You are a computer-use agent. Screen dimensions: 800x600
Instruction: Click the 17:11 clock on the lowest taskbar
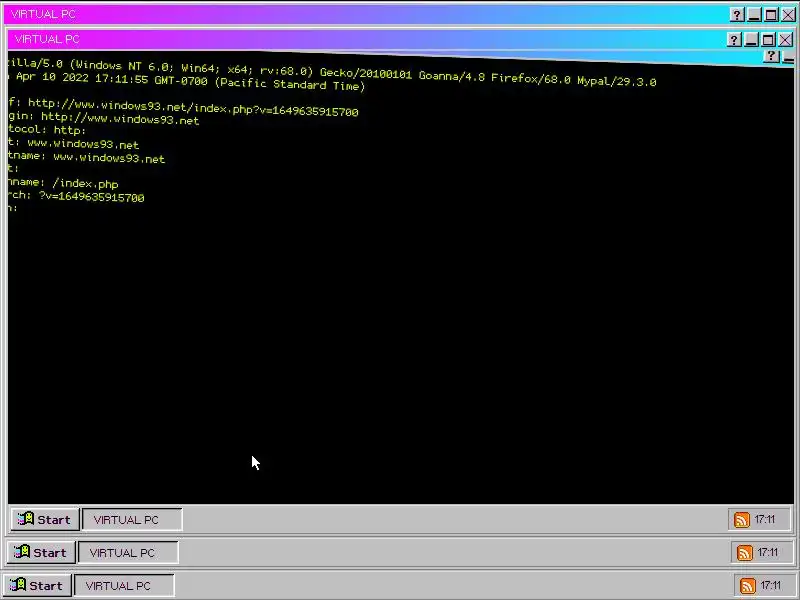coord(770,585)
